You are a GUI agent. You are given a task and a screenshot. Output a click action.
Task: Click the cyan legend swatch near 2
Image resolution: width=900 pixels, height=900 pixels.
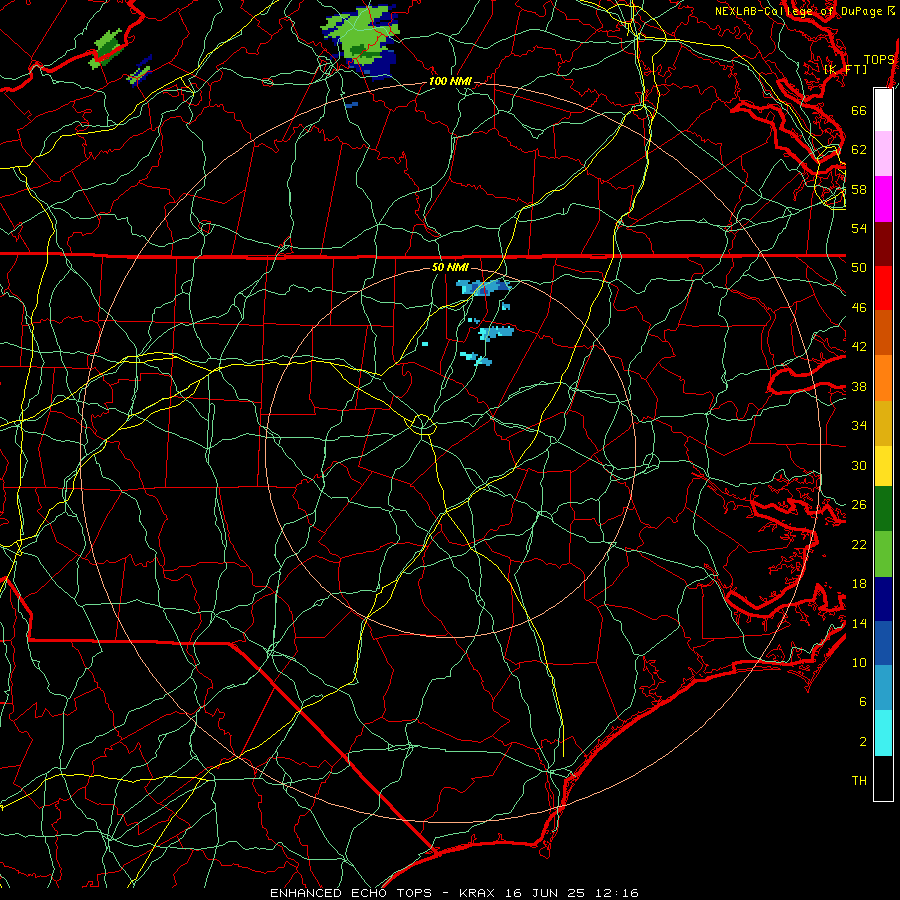coord(883,733)
